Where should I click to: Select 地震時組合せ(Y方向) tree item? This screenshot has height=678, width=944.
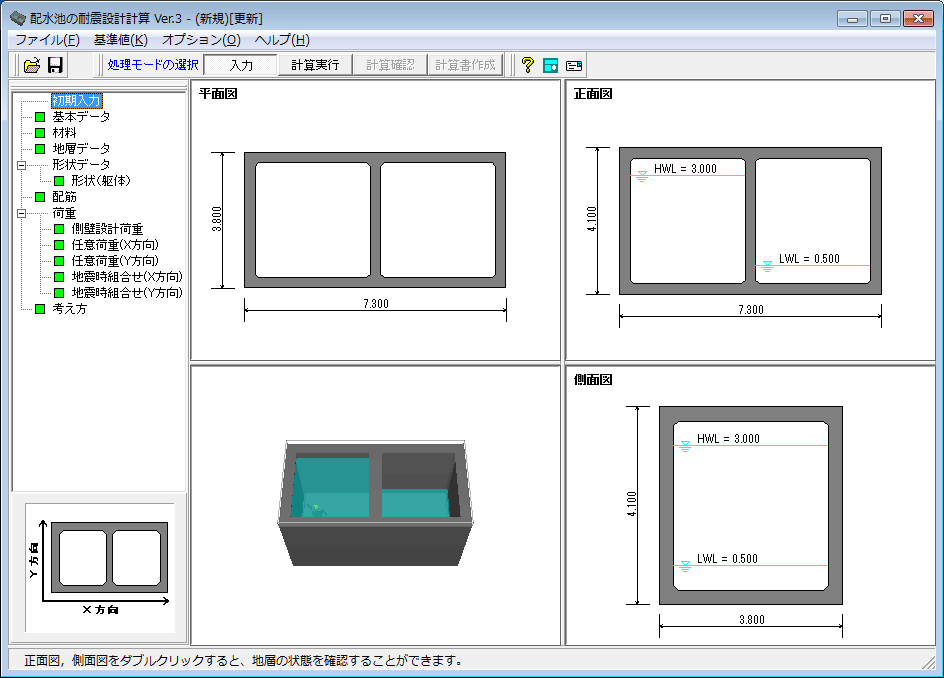[127, 293]
